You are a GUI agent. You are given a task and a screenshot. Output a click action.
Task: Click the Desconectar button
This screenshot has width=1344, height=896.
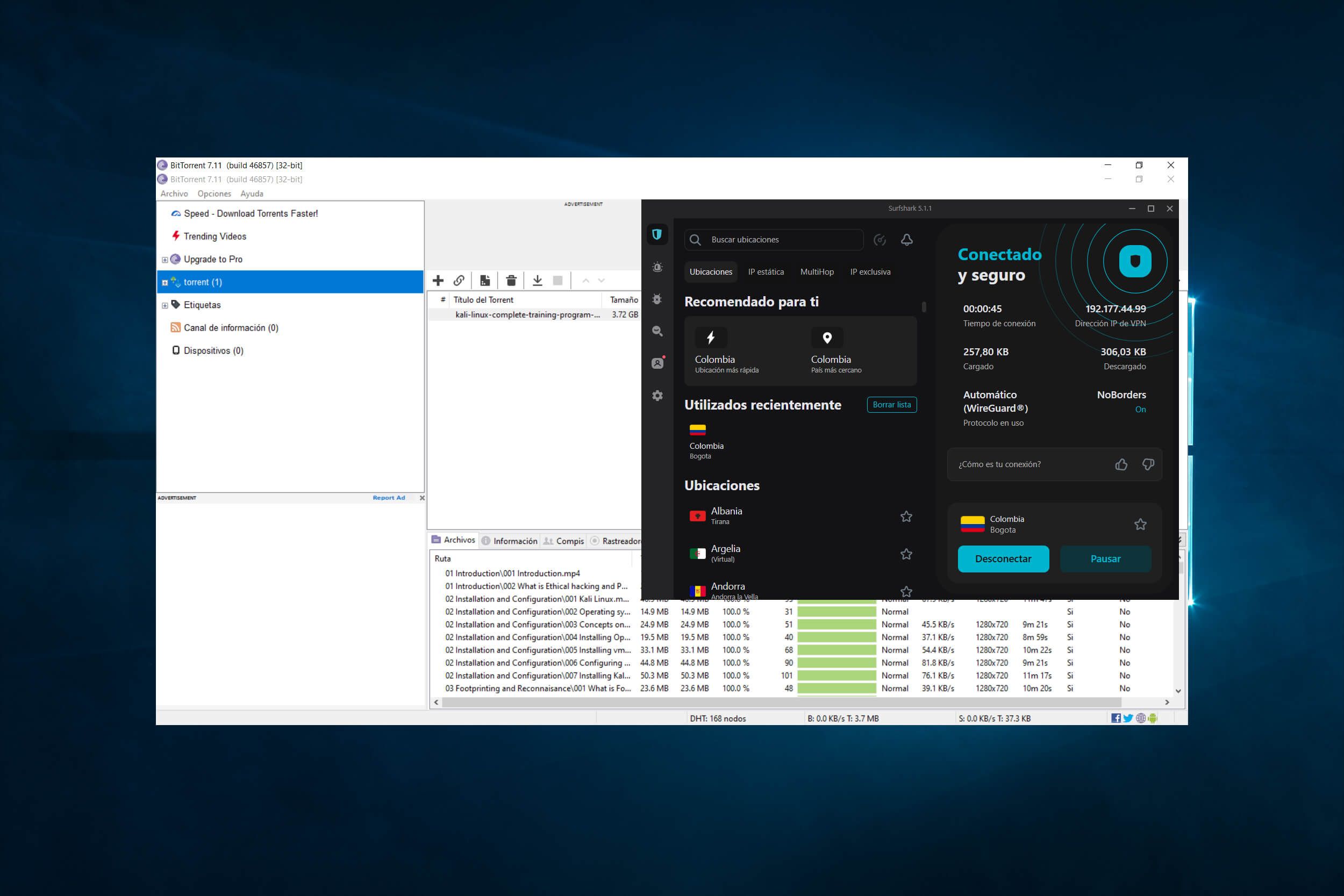1003,559
